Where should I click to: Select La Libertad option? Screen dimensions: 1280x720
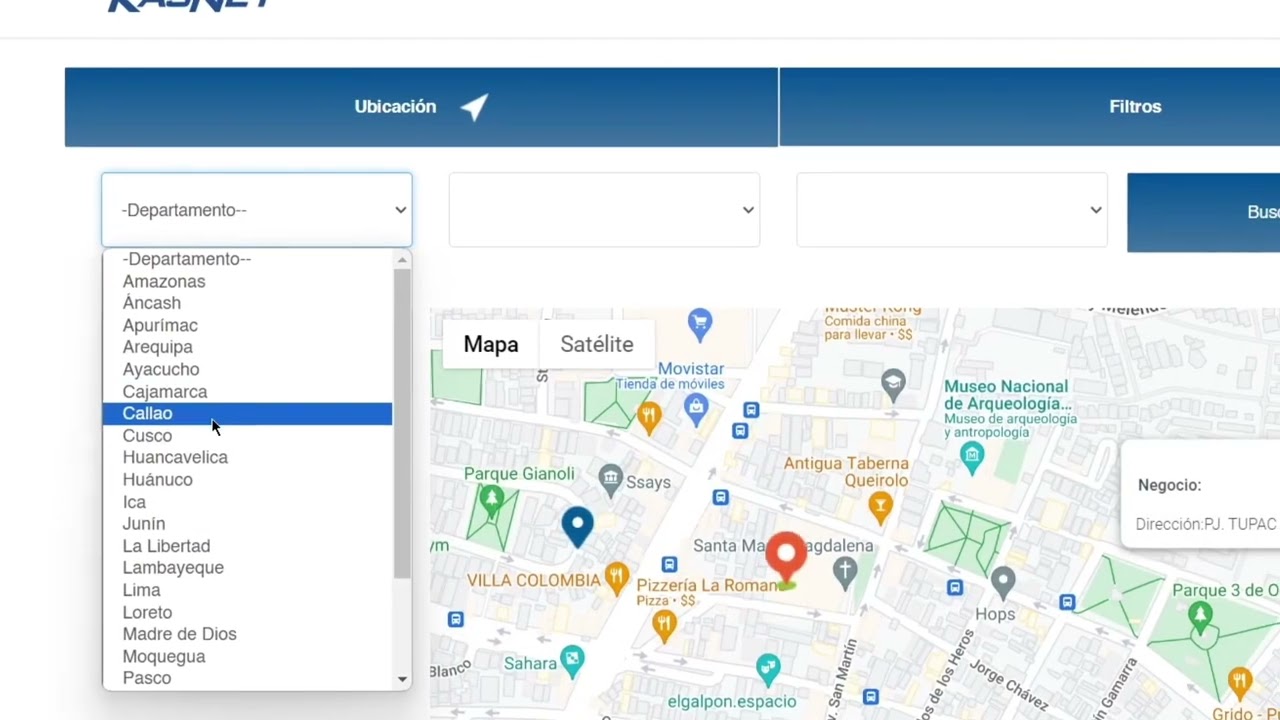247,545
